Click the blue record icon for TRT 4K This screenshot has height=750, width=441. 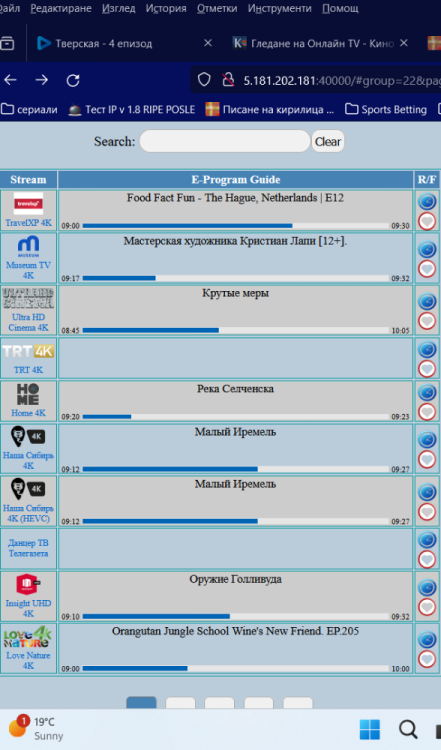pos(427,349)
